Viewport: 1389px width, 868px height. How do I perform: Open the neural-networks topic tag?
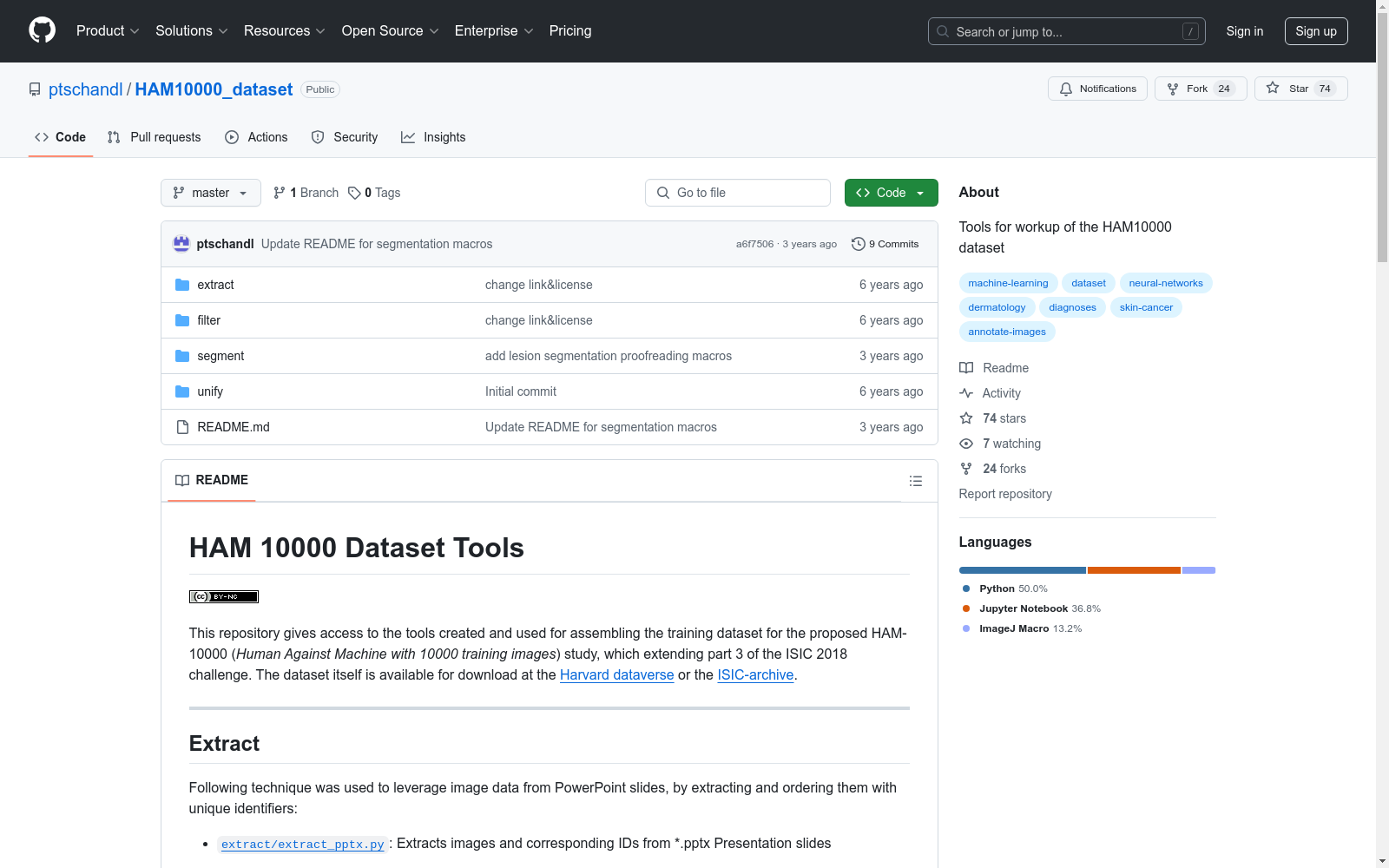click(1166, 283)
